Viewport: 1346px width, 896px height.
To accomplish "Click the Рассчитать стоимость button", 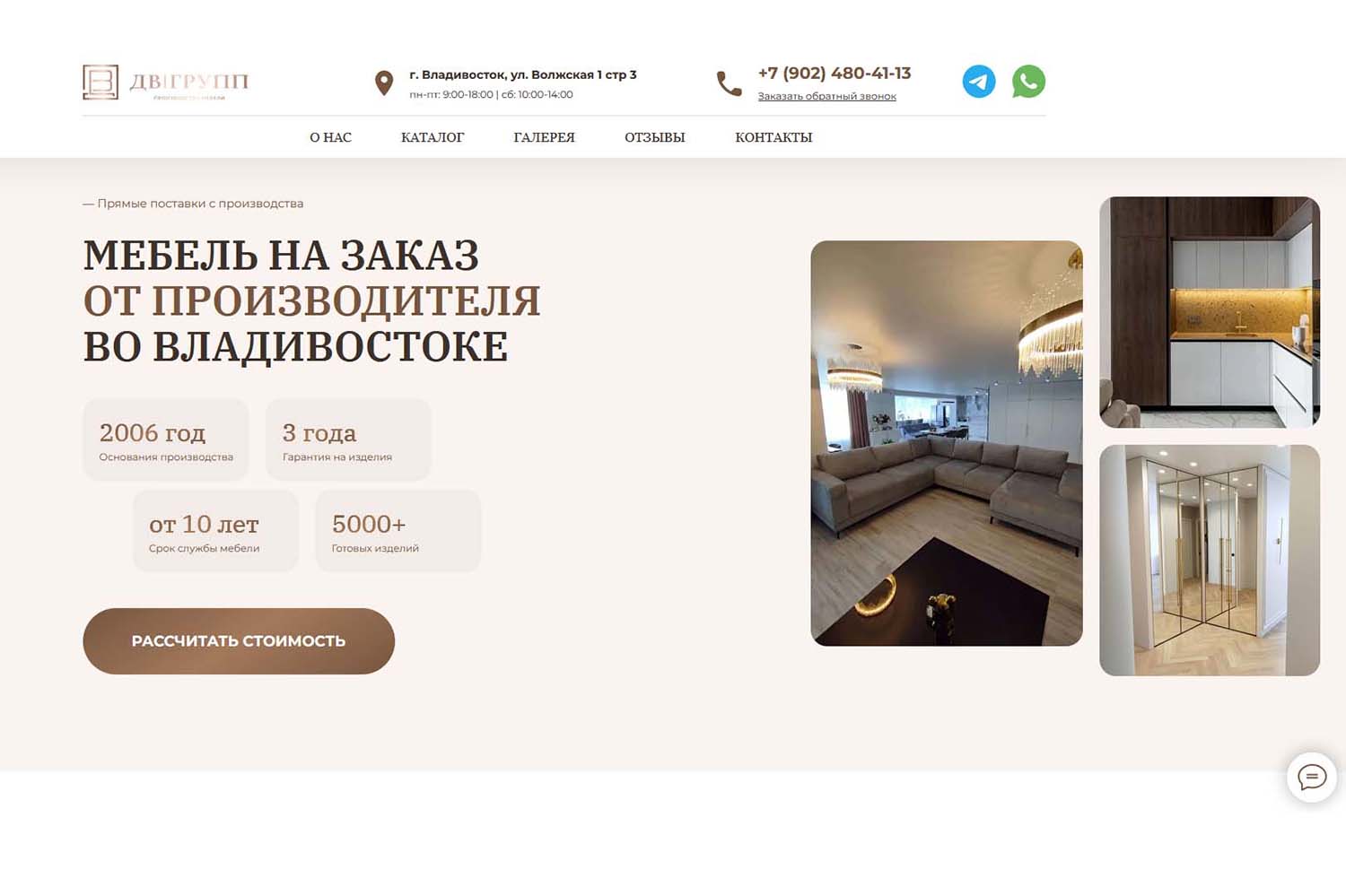I will click(239, 641).
